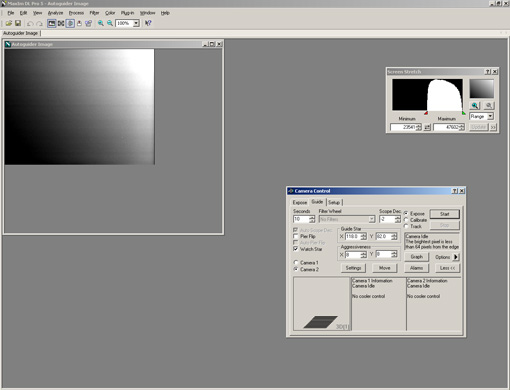Viewport: 510px width, 390px height.
Task: Choose the Camera 1 radio button
Action: (x=295, y=263)
